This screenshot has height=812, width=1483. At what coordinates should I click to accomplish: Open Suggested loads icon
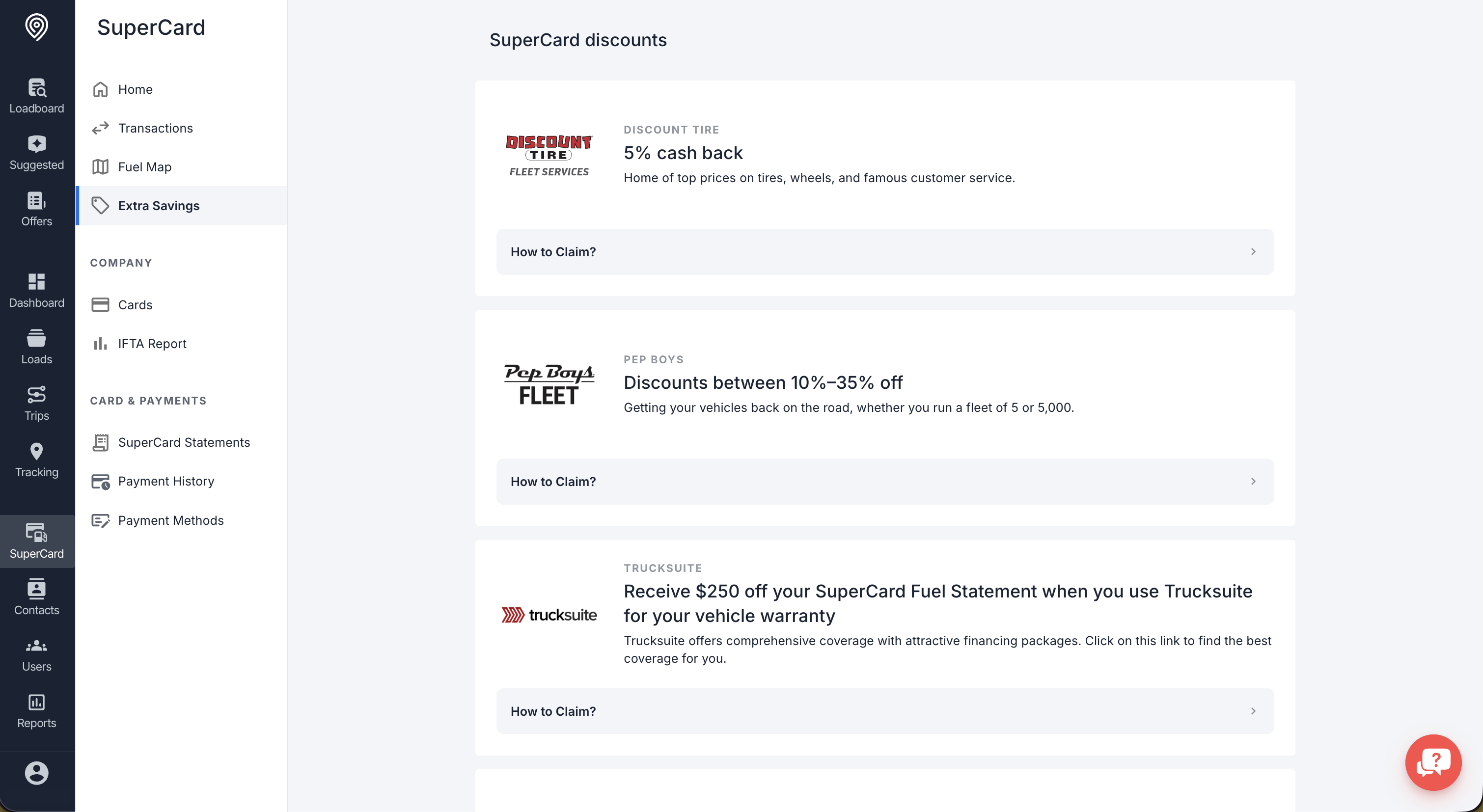point(37,144)
